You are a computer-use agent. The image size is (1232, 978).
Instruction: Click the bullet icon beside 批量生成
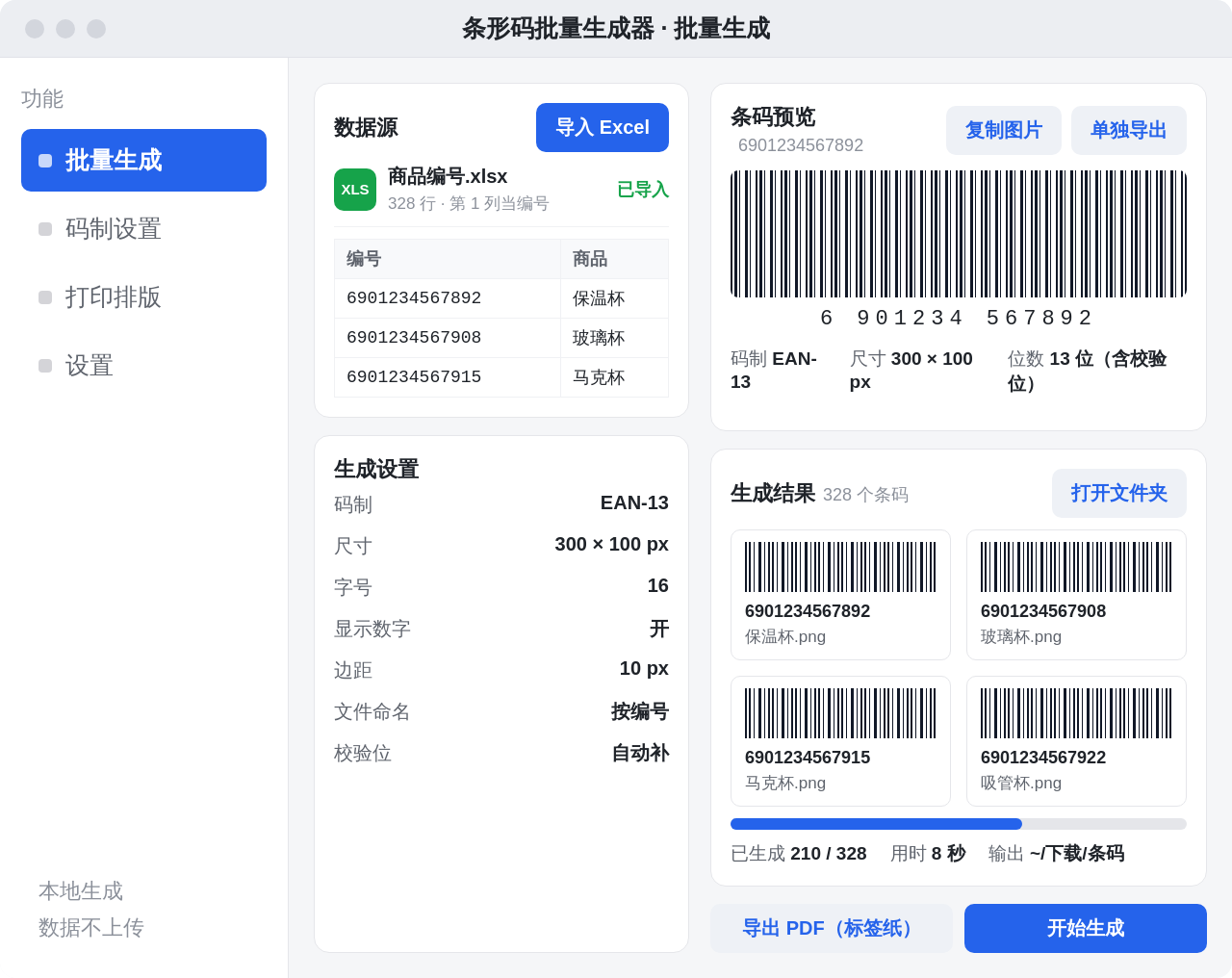pyautogui.click(x=45, y=161)
